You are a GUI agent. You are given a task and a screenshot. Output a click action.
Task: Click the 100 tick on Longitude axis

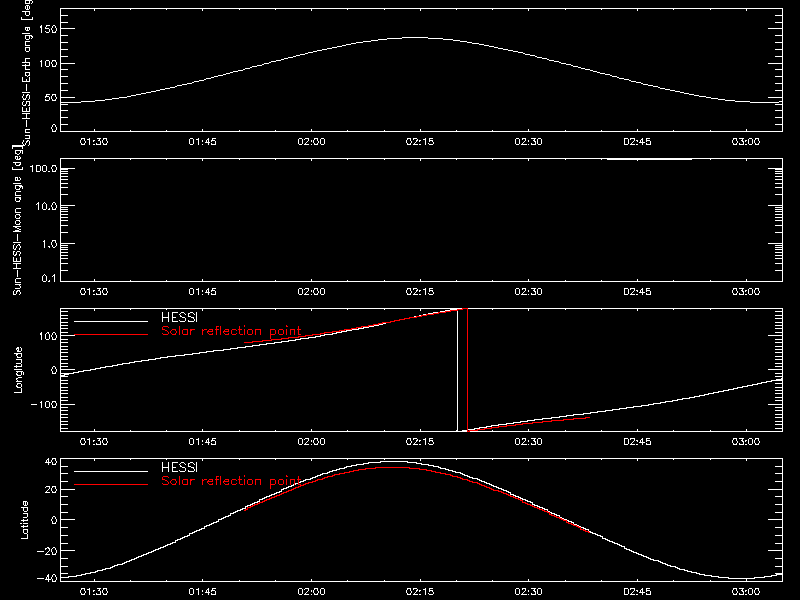pyautogui.click(x=47, y=336)
